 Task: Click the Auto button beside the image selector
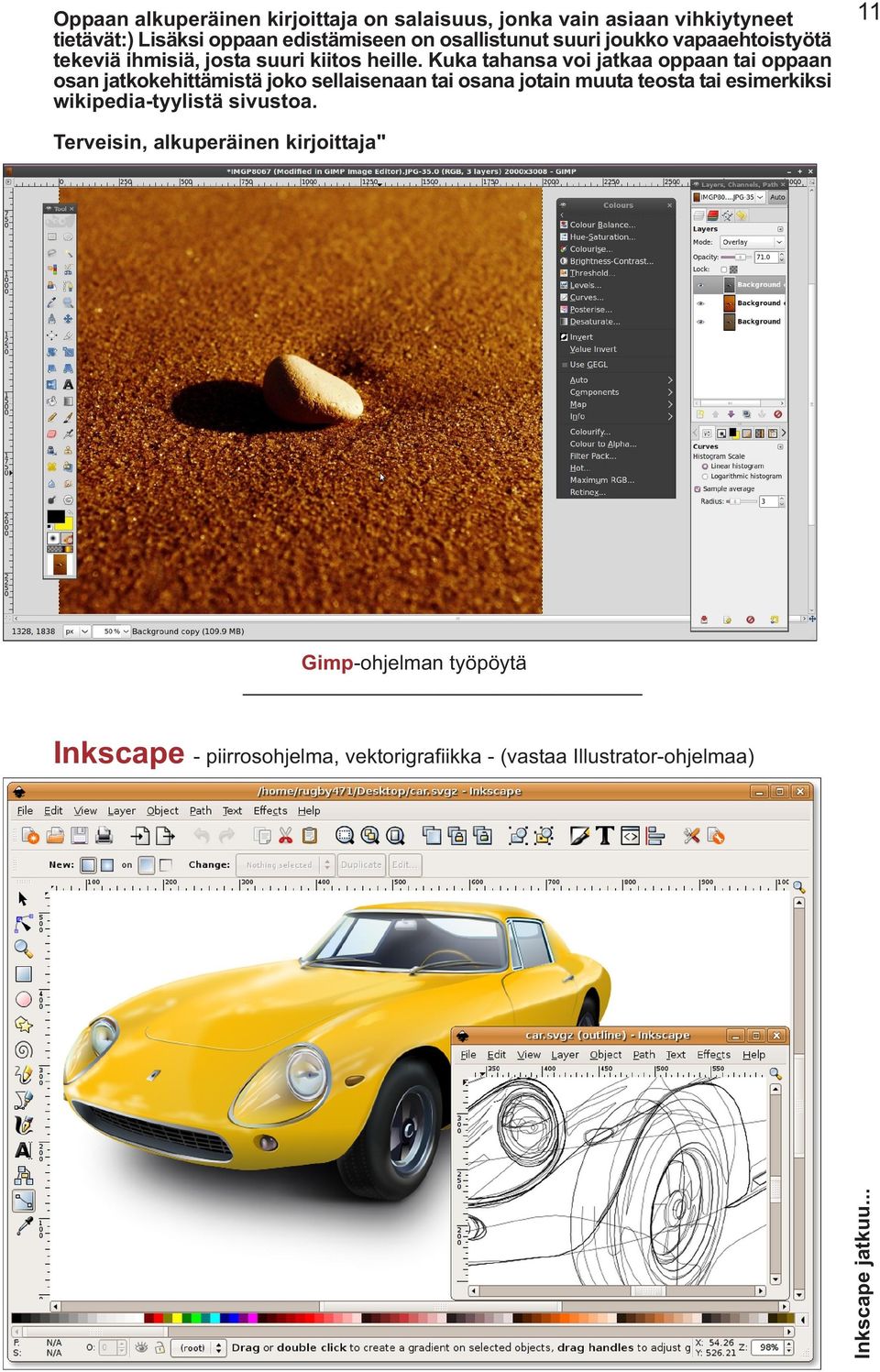coord(777,197)
